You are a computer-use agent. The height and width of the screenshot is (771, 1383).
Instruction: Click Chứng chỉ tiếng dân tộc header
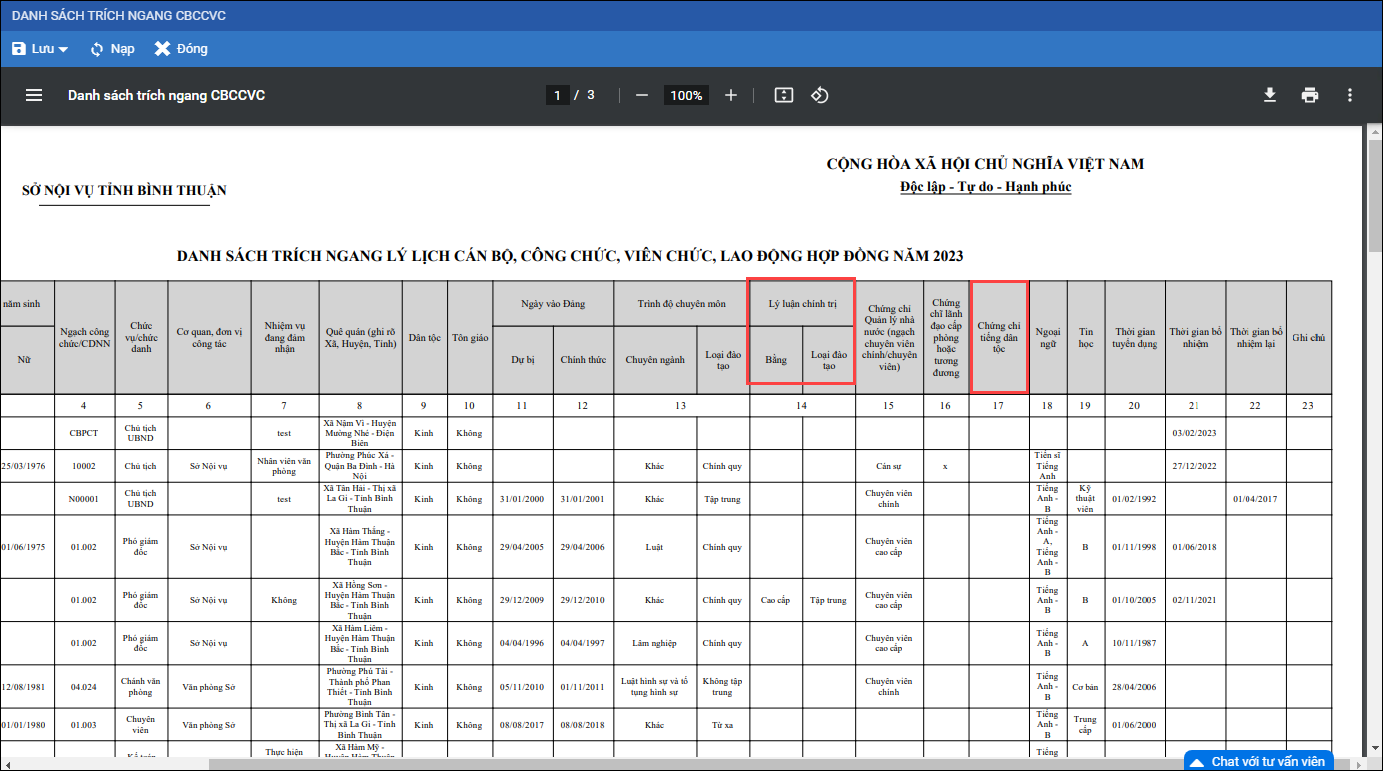click(999, 337)
